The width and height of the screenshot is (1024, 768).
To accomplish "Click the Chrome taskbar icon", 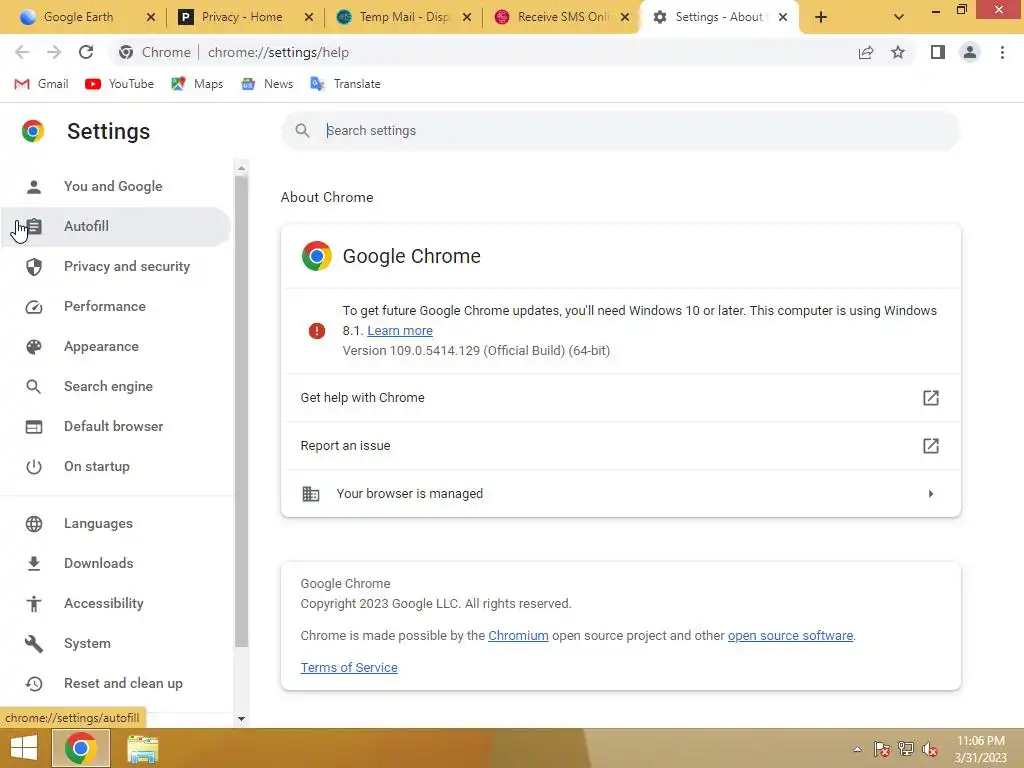I will point(80,748).
